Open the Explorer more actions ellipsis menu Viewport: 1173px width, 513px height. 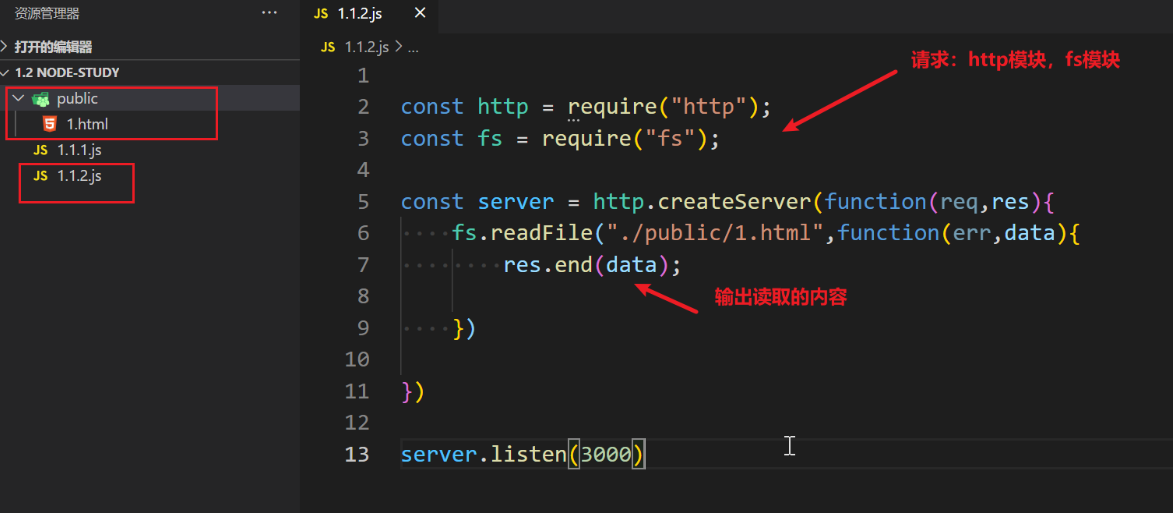point(269,13)
